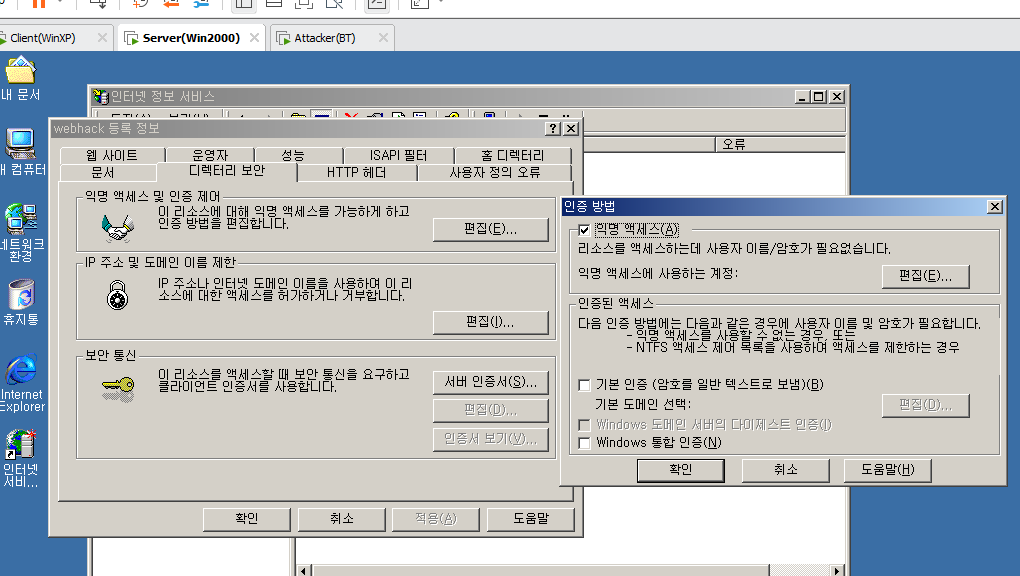1020x576 pixels.
Task: Minimize the 인터넷 정보 서비스 window
Action: 803,96
